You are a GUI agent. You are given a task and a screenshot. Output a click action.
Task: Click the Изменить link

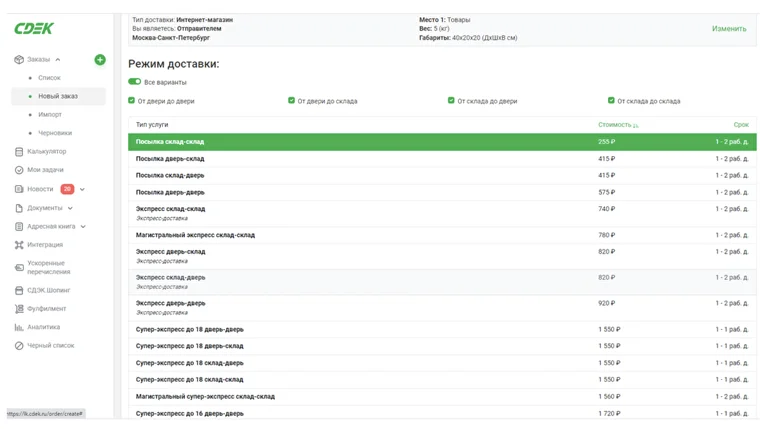729,29
